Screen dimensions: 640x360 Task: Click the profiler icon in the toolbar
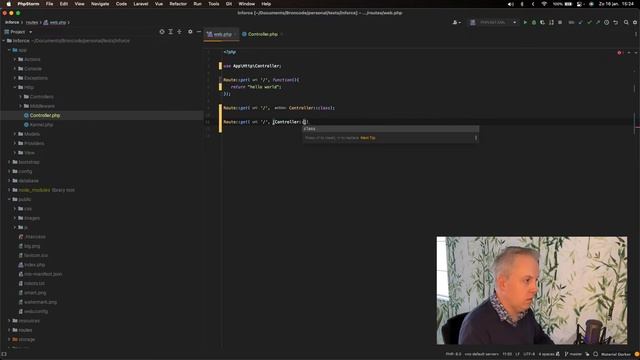(551, 22)
